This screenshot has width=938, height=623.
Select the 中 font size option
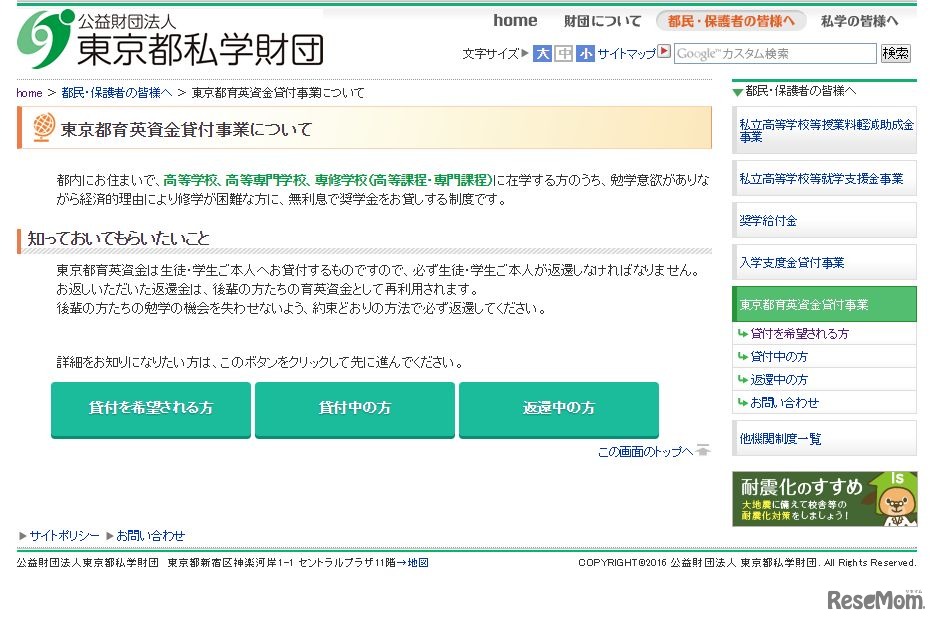click(x=562, y=53)
